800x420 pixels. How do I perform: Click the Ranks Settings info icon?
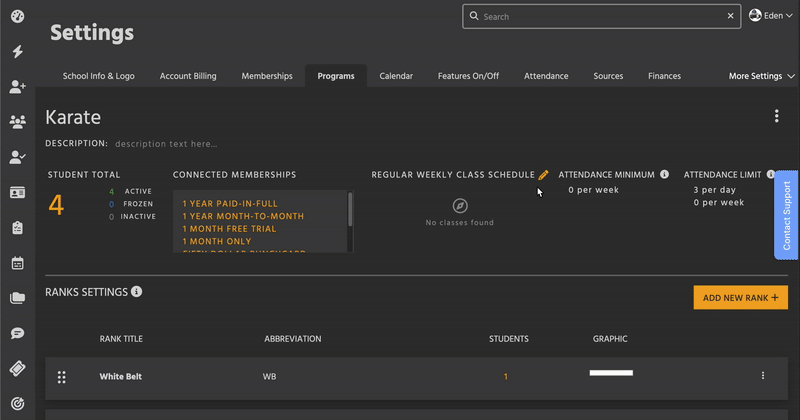pos(137,292)
